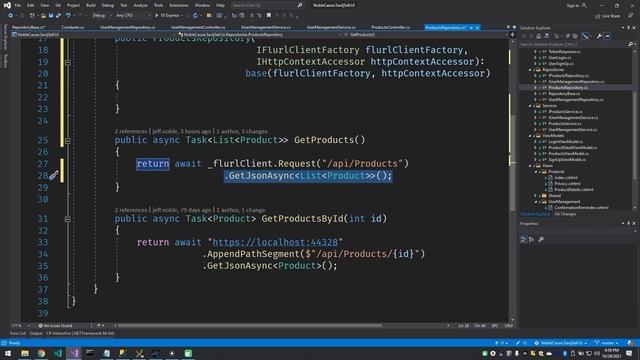Screen dimensions: 640x360
Task: Click the Home icon in Solution Explorer toolbar
Action: pos(538,36)
